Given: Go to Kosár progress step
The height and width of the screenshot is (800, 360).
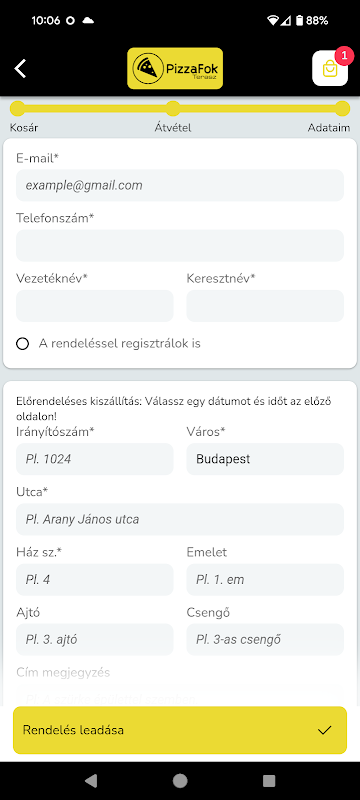Looking at the screenshot, I should point(17,109).
